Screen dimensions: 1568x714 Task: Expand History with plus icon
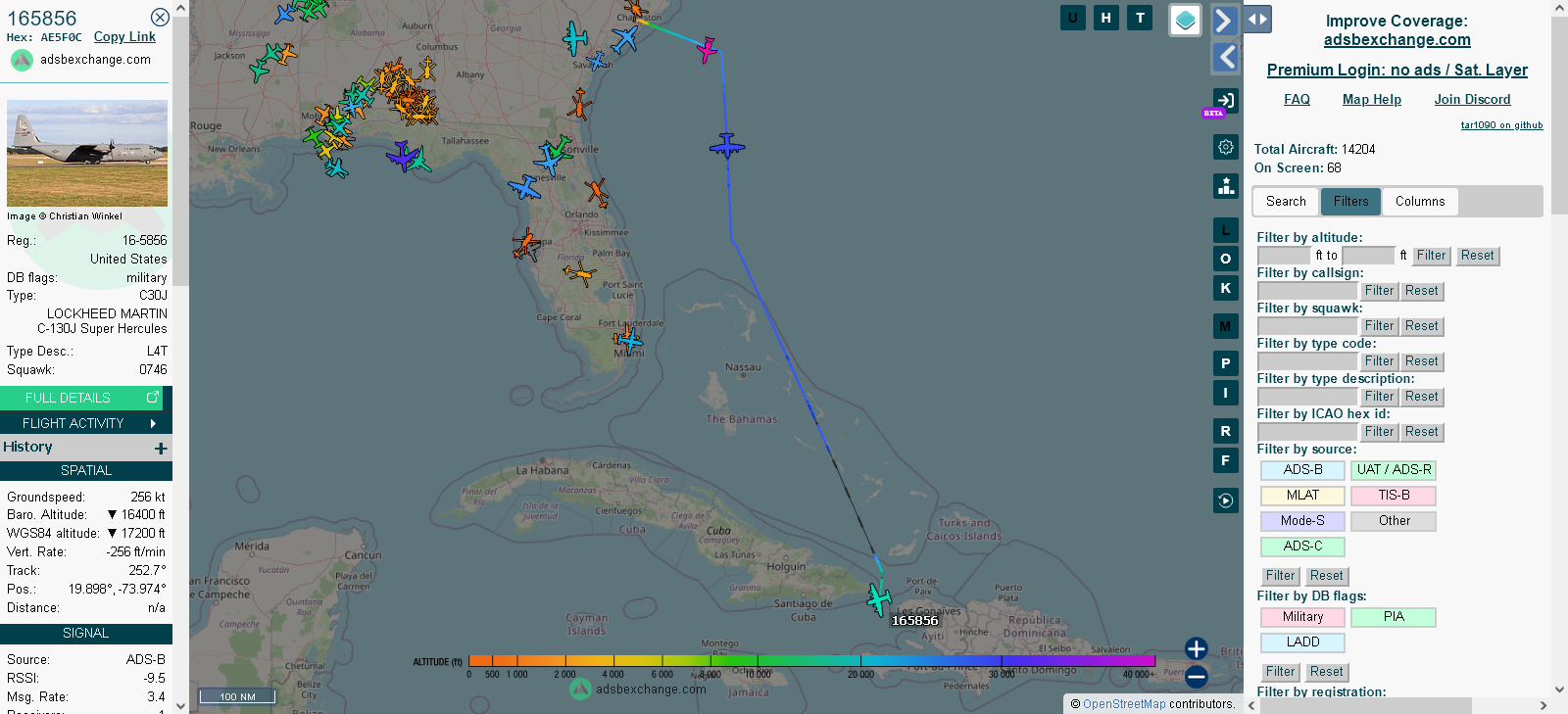(x=161, y=448)
